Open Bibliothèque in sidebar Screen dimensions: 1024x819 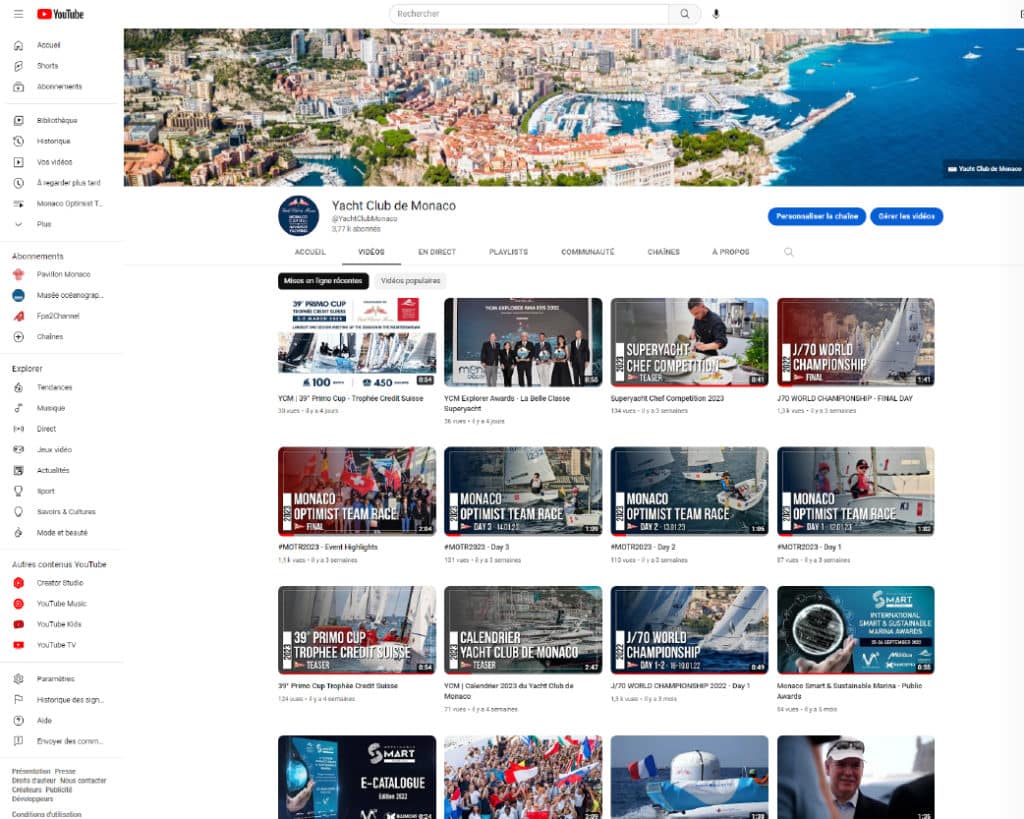57,120
